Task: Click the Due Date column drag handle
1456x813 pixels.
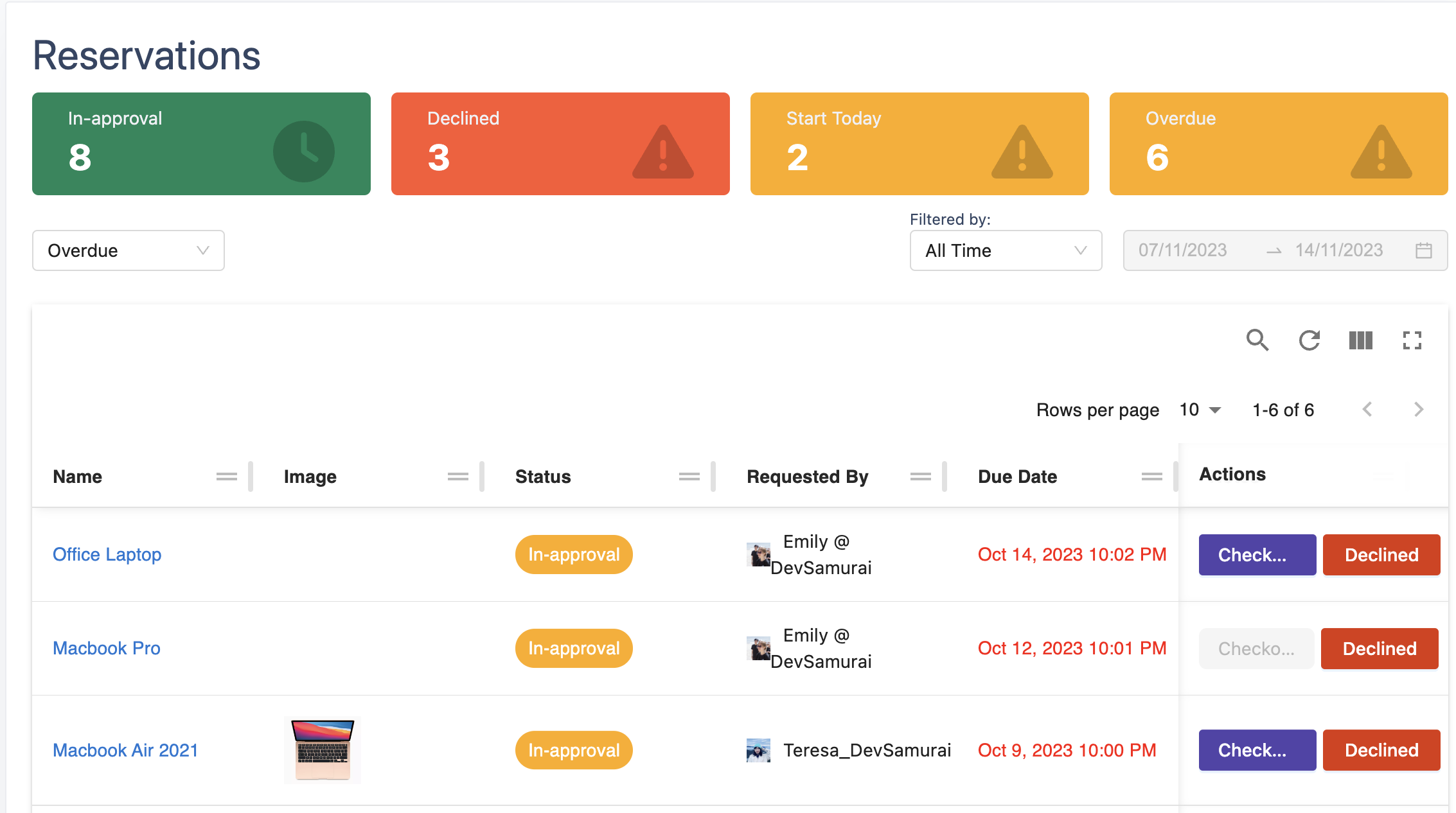Action: 1151,476
